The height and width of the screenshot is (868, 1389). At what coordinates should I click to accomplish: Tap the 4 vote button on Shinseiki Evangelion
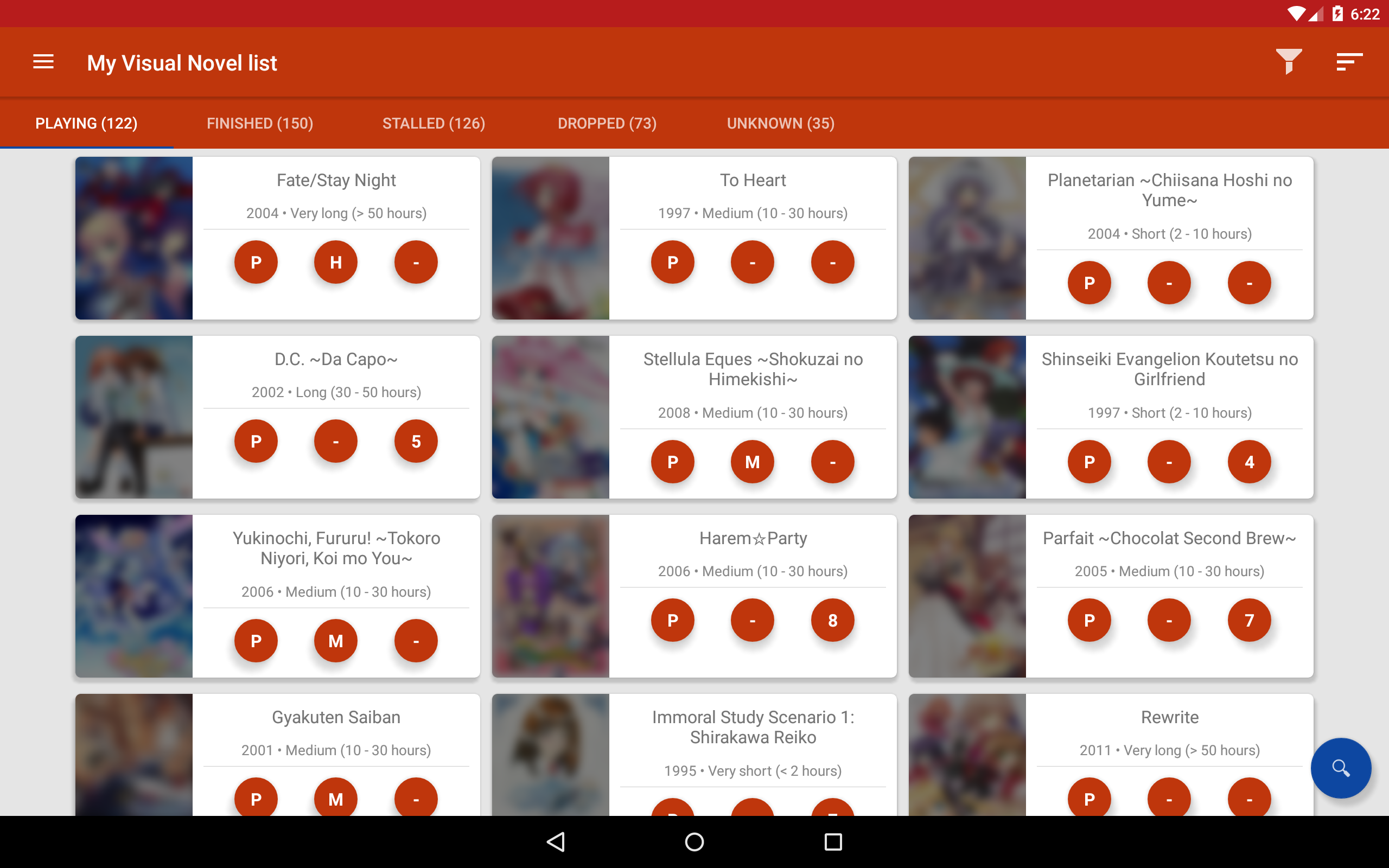[1249, 462]
